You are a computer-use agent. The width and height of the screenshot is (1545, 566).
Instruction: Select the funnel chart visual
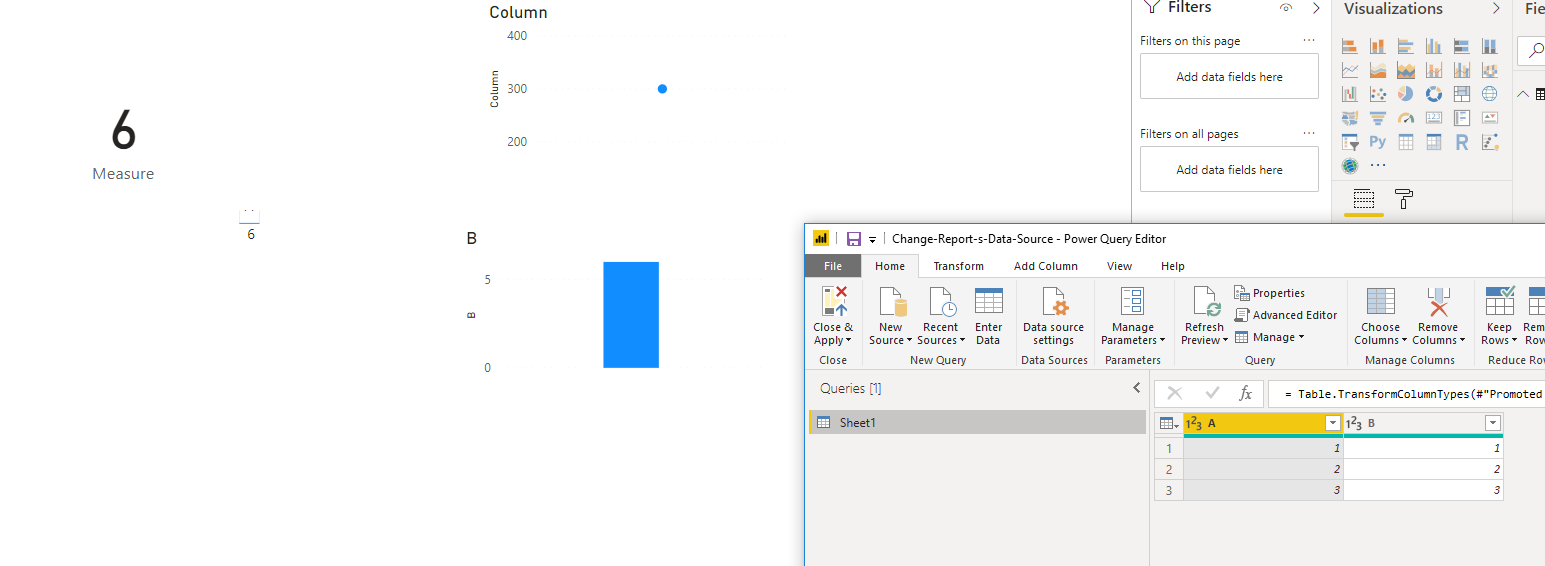tap(1378, 118)
